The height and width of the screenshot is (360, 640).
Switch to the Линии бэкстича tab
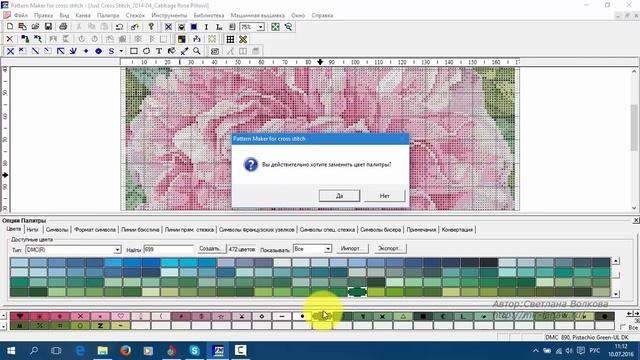coord(140,230)
